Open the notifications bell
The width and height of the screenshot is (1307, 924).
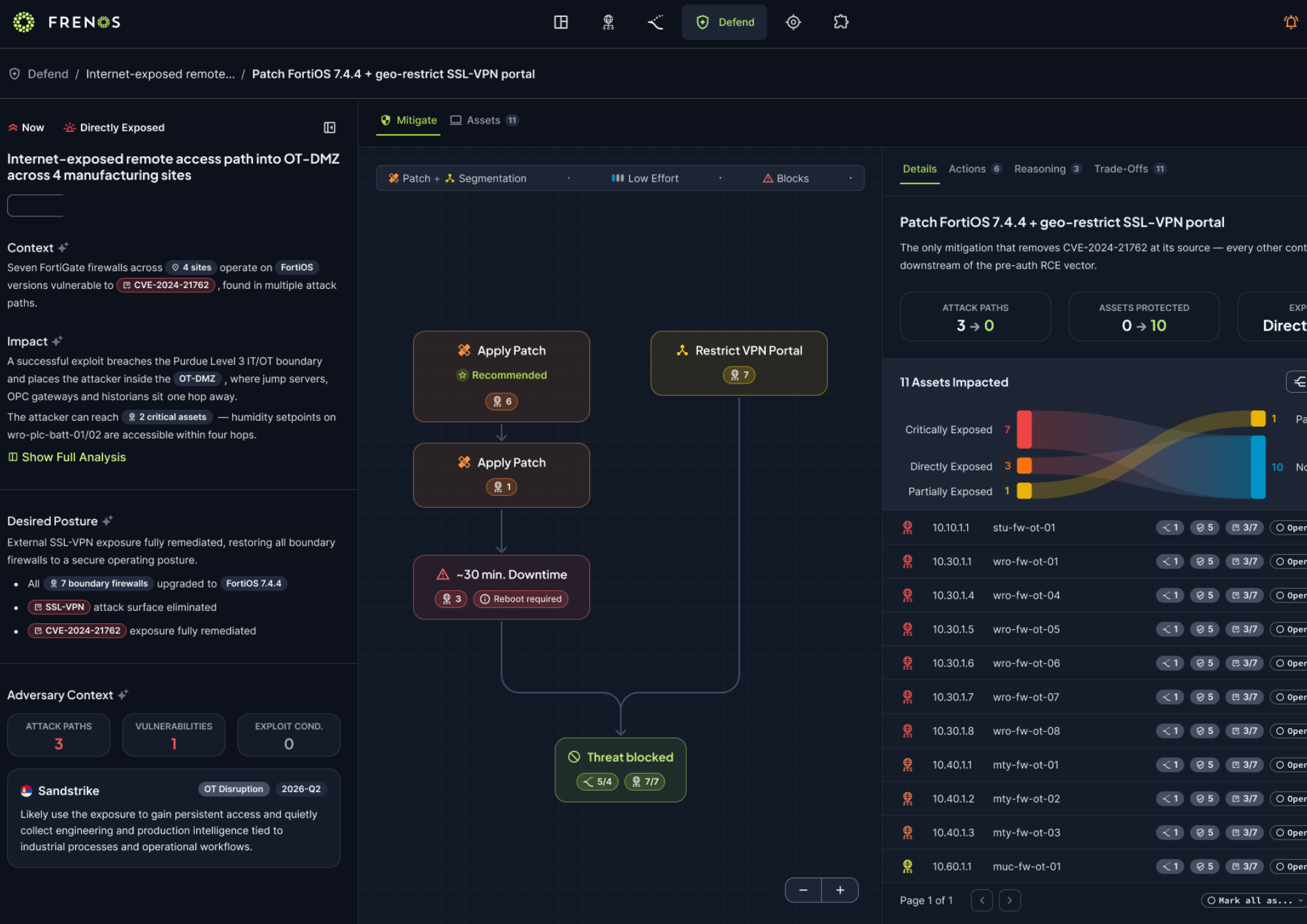[x=1291, y=22]
